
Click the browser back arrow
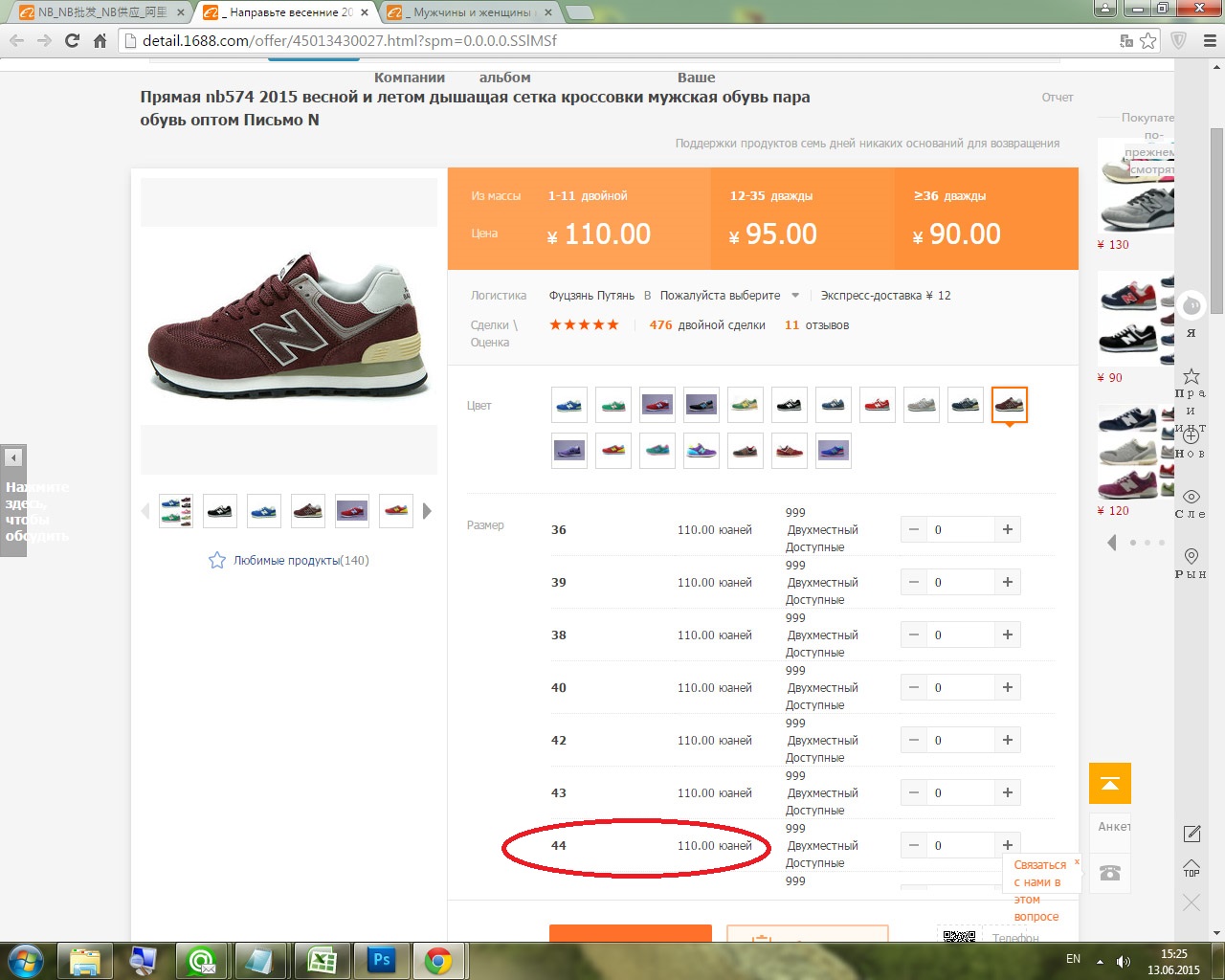(16, 40)
